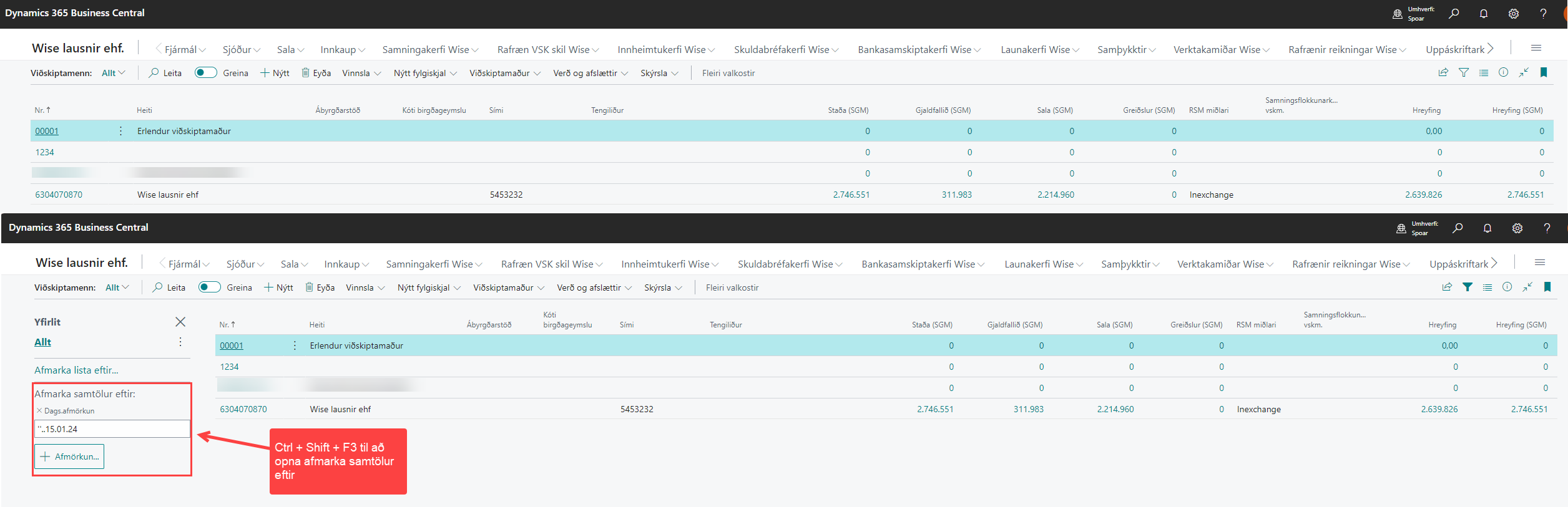Click the Afmarka lista eftir... link
1568x507 pixels.
[x=76, y=370]
